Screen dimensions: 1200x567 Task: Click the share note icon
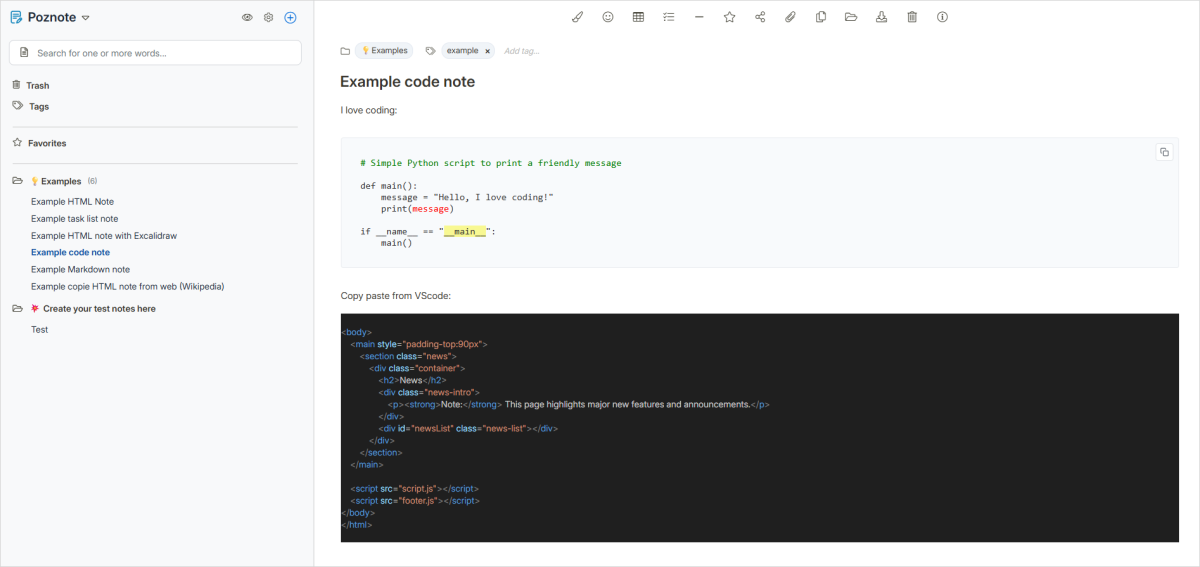coord(760,17)
